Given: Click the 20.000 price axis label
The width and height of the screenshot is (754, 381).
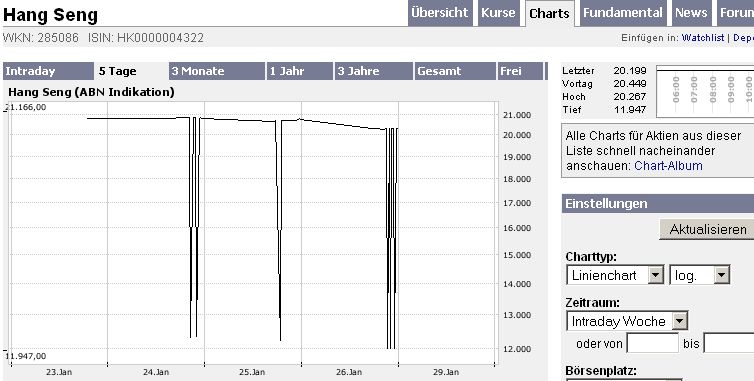Looking at the screenshot, I should click(x=517, y=135).
